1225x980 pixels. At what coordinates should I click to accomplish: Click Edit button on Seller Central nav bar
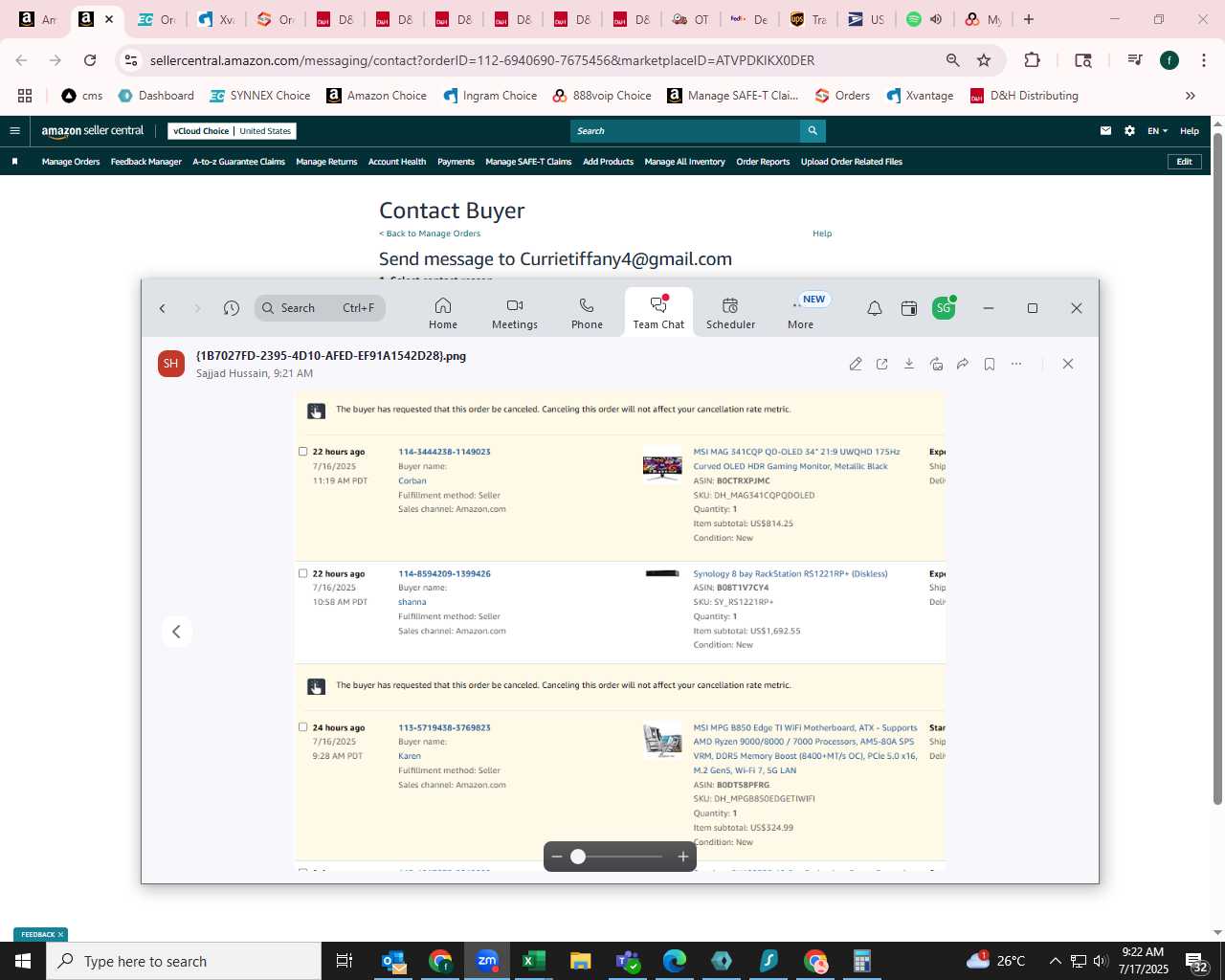[x=1184, y=162]
